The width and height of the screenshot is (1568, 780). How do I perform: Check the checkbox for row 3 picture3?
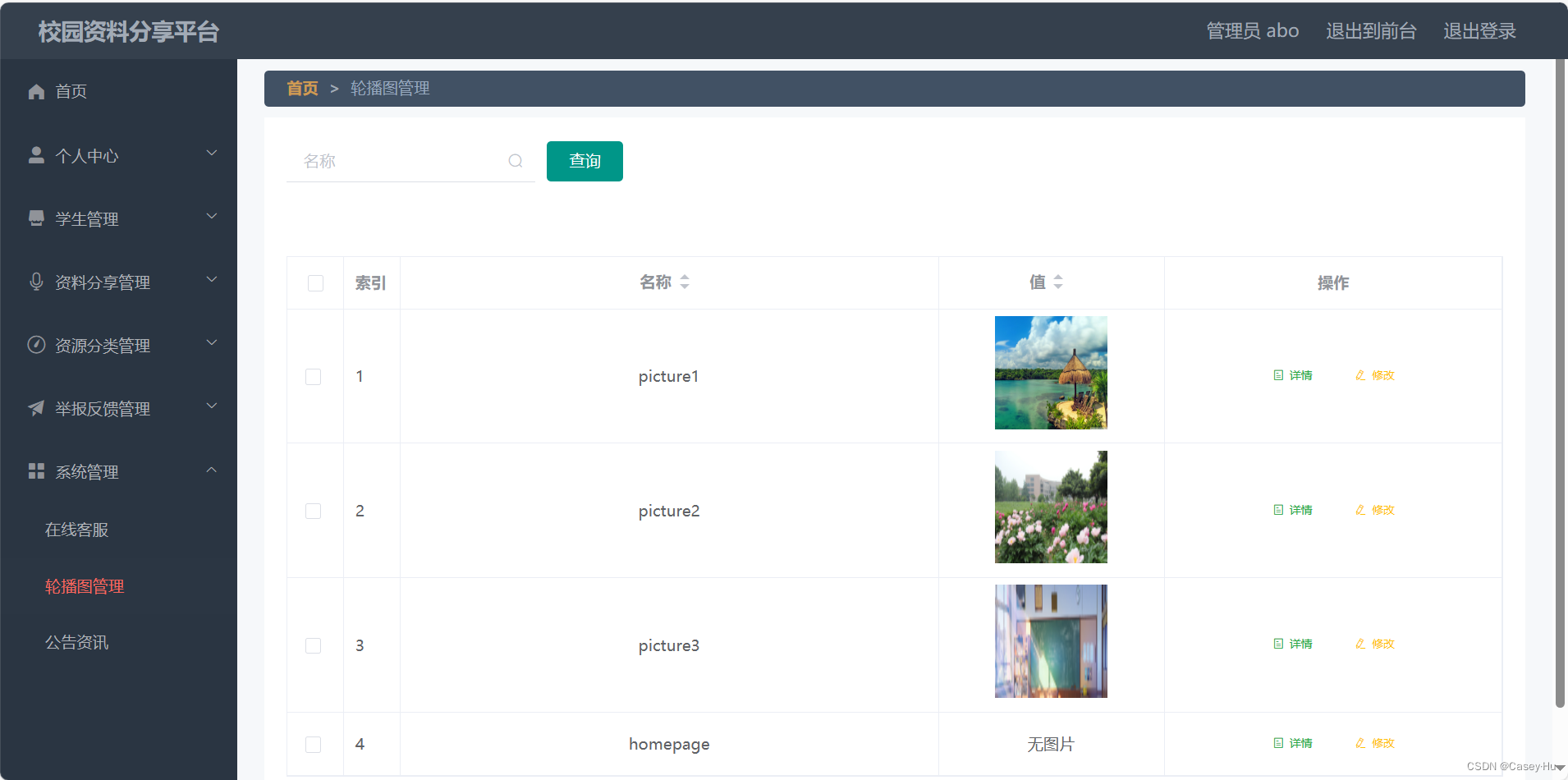(x=314, y=645)
